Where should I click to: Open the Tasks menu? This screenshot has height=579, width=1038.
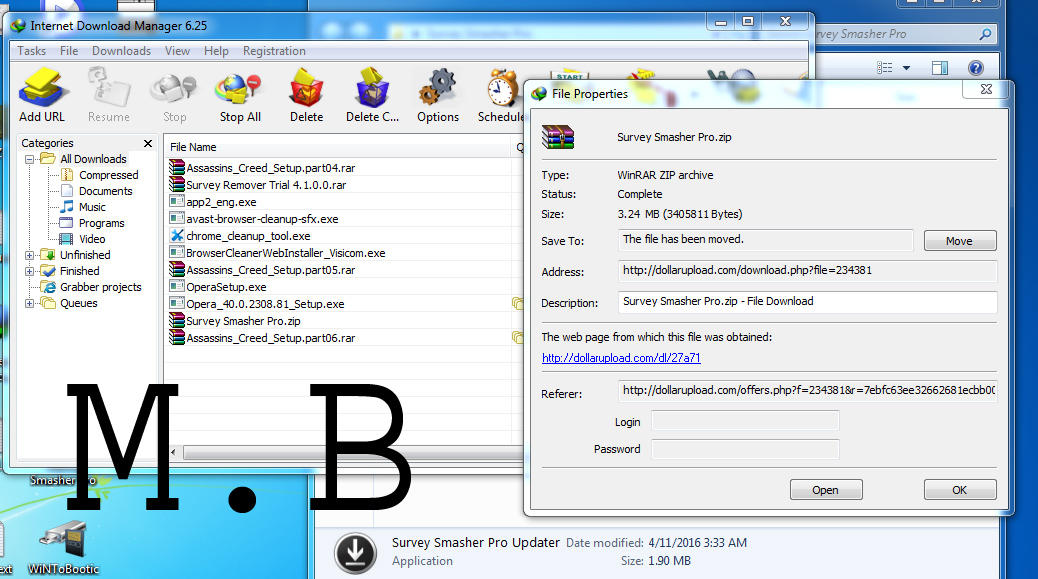pos(31,51)
